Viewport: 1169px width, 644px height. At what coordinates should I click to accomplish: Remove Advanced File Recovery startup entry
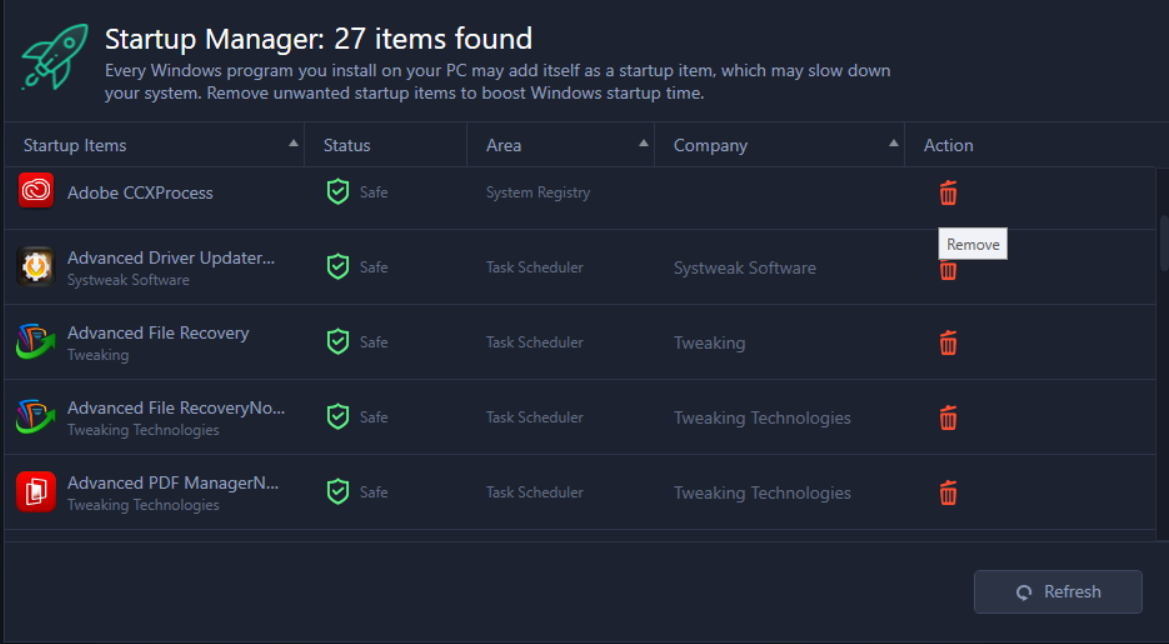pyautogui.click(x=948, y=342)
